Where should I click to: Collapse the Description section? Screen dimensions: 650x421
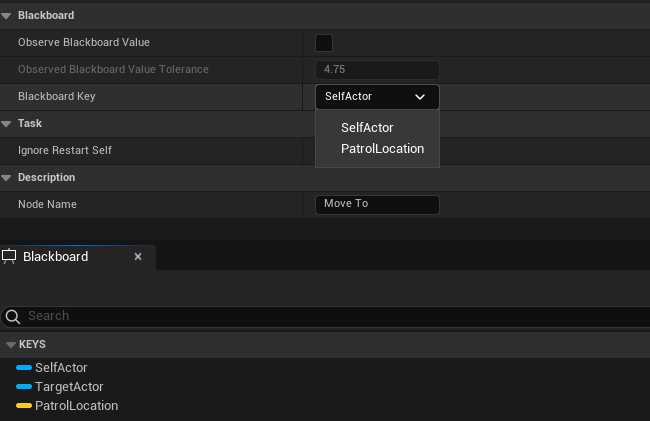pos(6,178)
